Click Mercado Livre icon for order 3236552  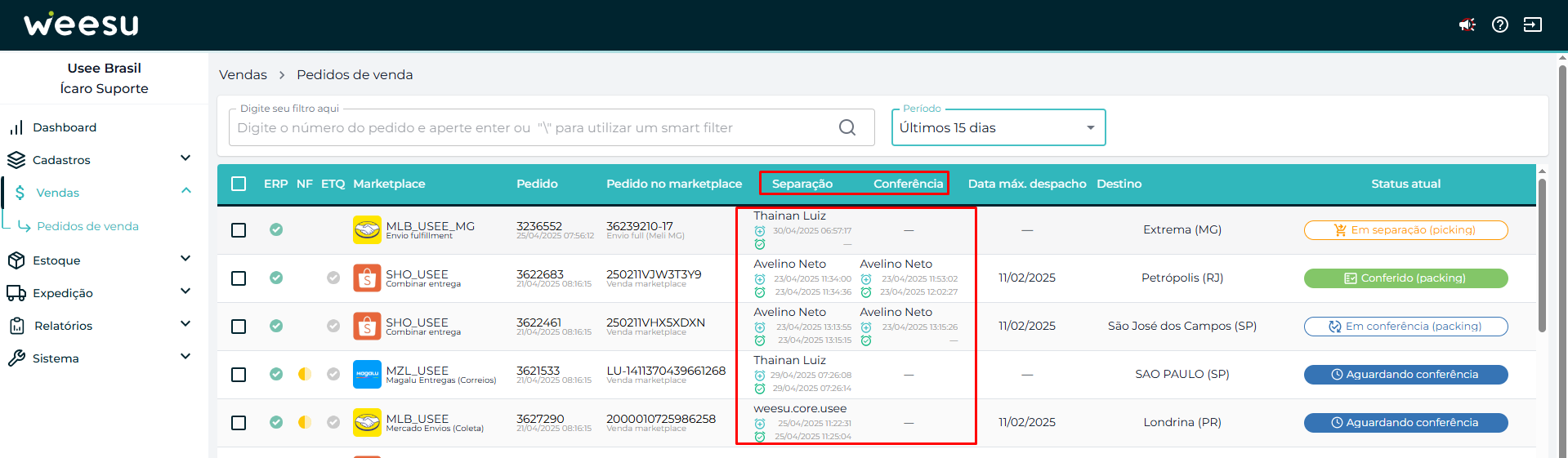click(x=367, y=229)
